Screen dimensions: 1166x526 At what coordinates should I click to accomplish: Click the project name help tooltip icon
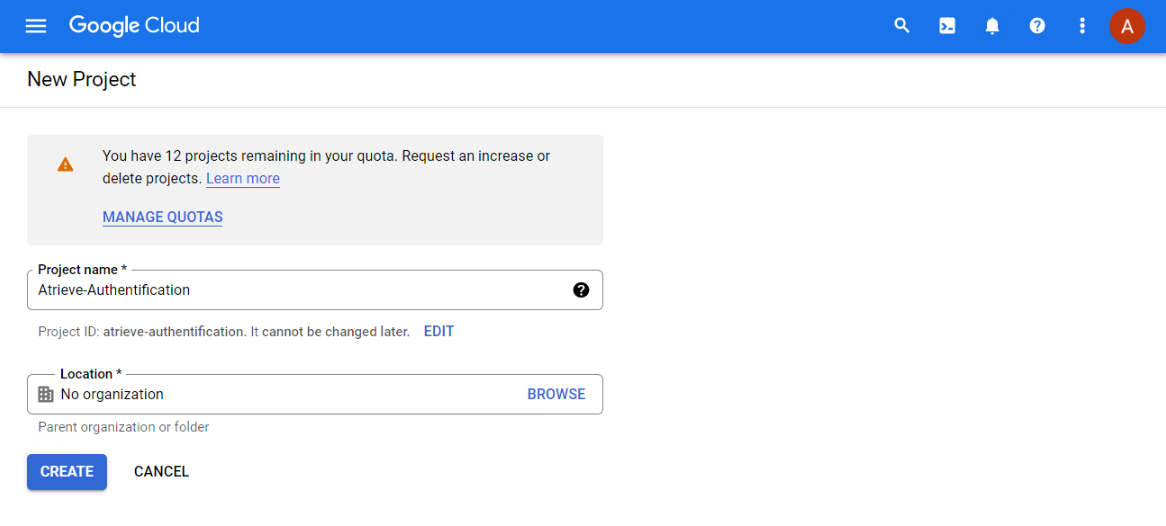tap(581, 290)
